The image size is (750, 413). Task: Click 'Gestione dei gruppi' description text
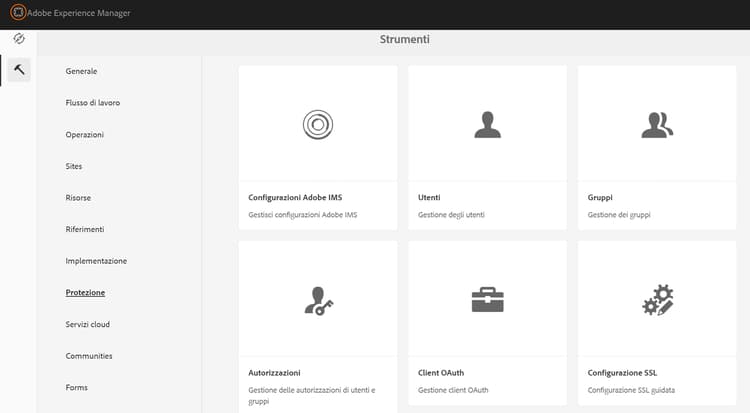pyautogui.click(x=619, y=215)
